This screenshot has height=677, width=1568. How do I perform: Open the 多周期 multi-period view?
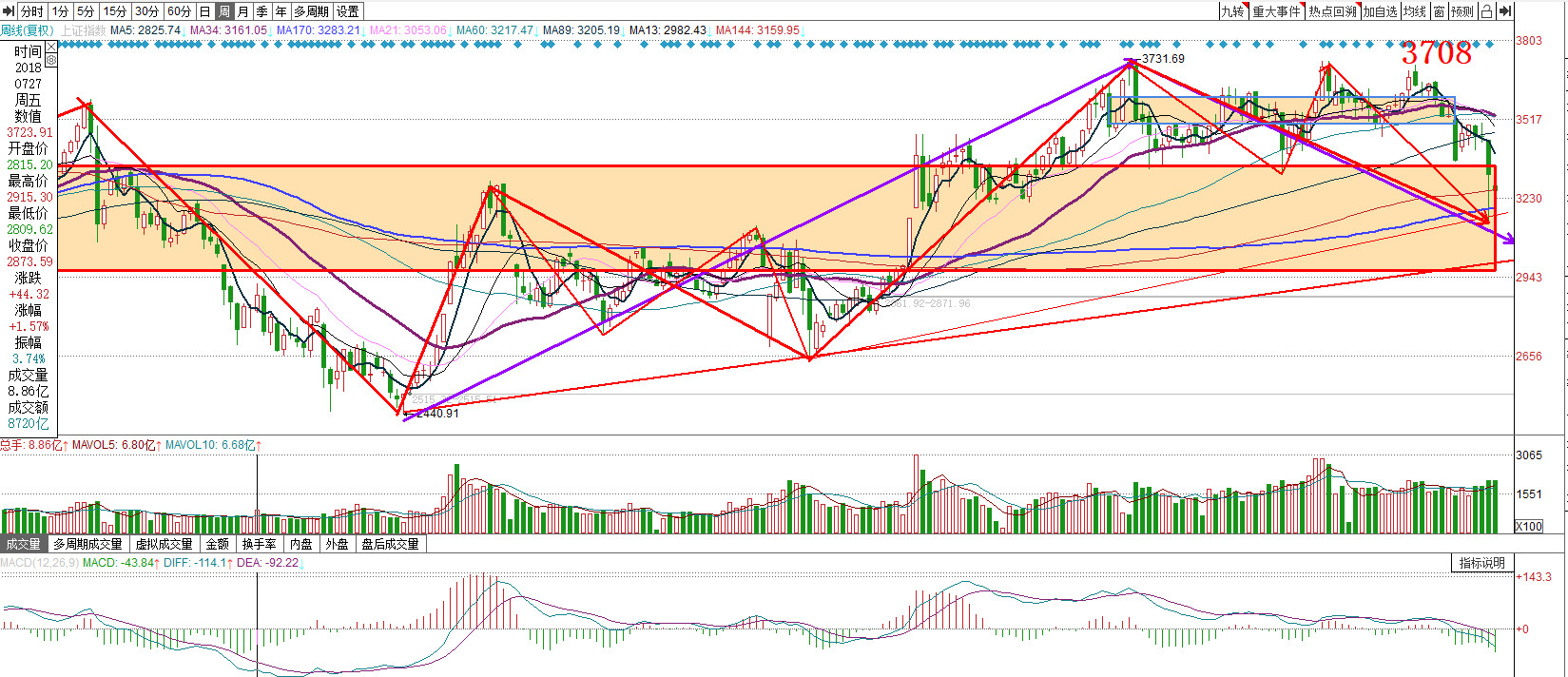[x=311, y=11]
